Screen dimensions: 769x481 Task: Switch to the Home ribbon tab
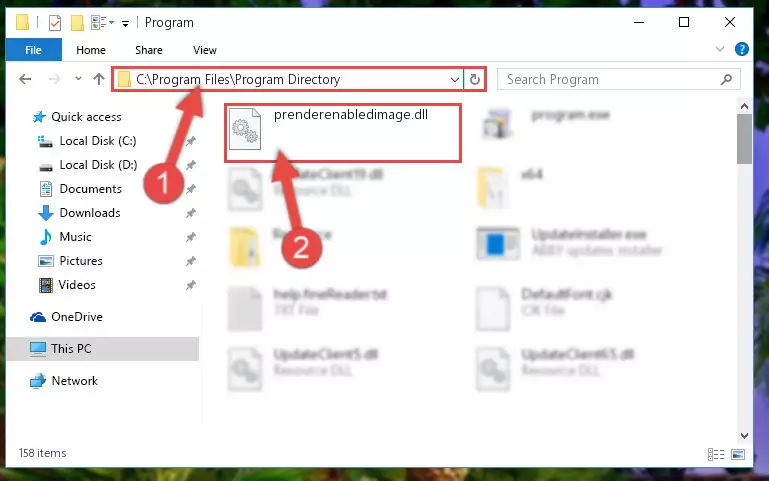[x=91, y=50]
